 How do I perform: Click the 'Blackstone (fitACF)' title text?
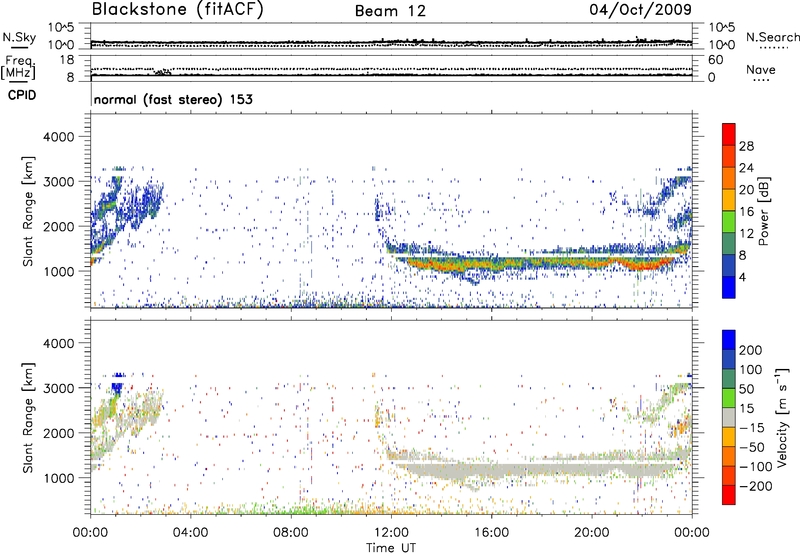click(178, 9)
